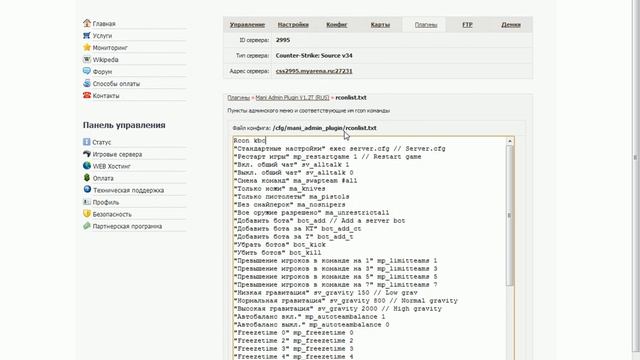Click the shield icon beside Безопасность
The image size is (640, 360).
coord(87,213)
